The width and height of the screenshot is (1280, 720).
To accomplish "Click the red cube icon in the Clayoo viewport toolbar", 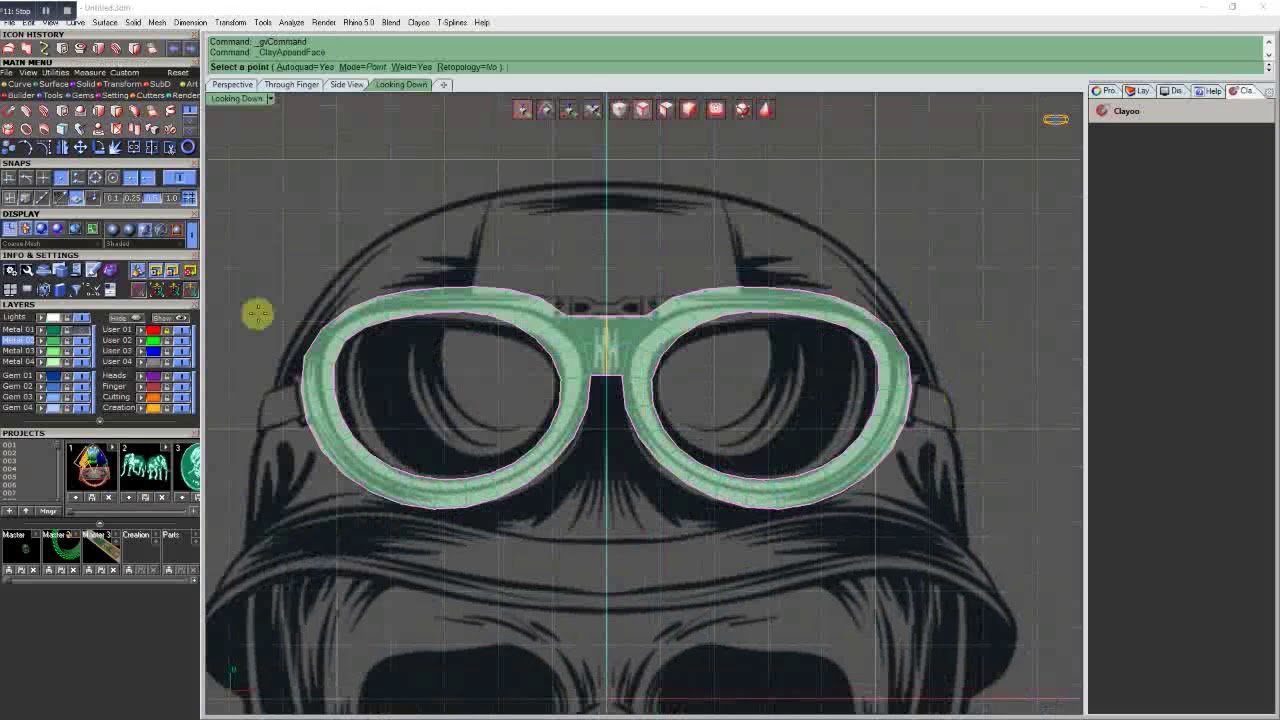I will coord(689,109).
